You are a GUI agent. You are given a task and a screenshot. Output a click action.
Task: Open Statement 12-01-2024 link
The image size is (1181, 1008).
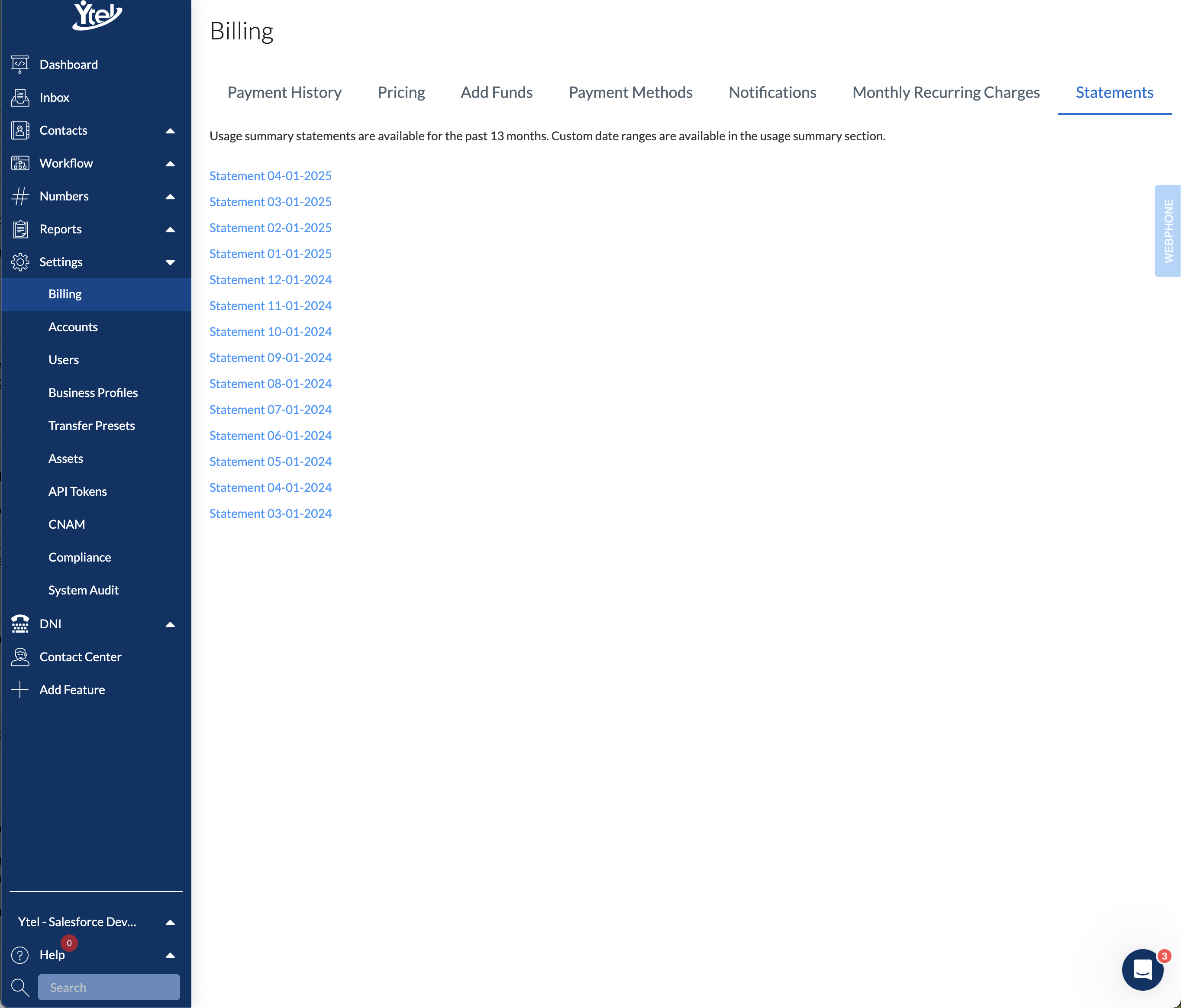[270, 280]
